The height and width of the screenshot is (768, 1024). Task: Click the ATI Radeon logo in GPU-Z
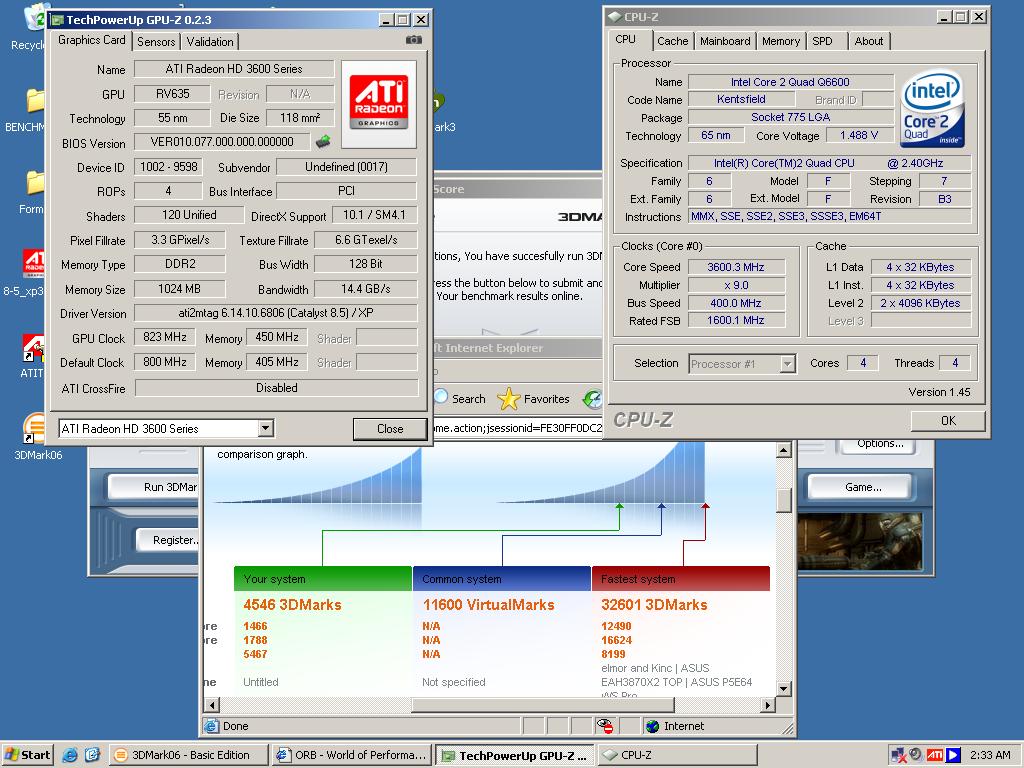click(379, 103)
